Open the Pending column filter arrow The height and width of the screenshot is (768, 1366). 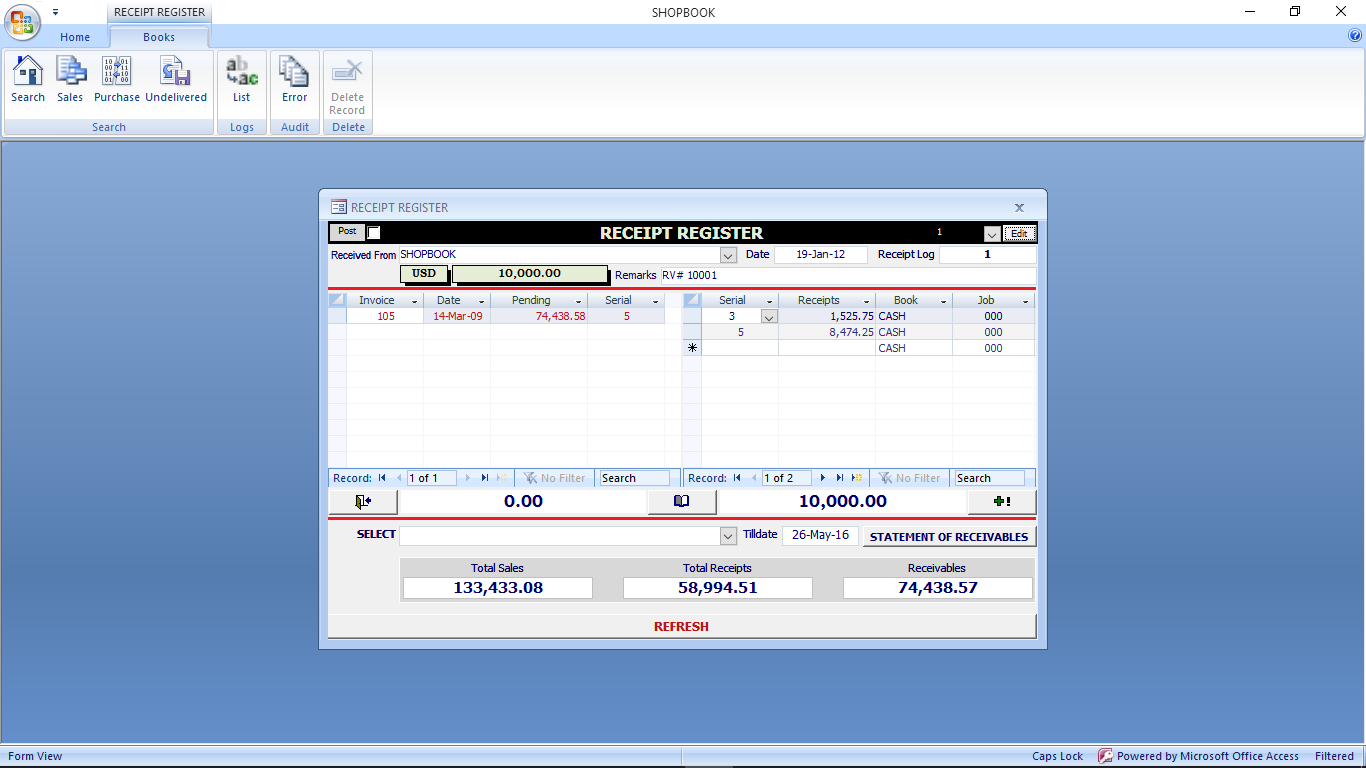click(580, 301)
